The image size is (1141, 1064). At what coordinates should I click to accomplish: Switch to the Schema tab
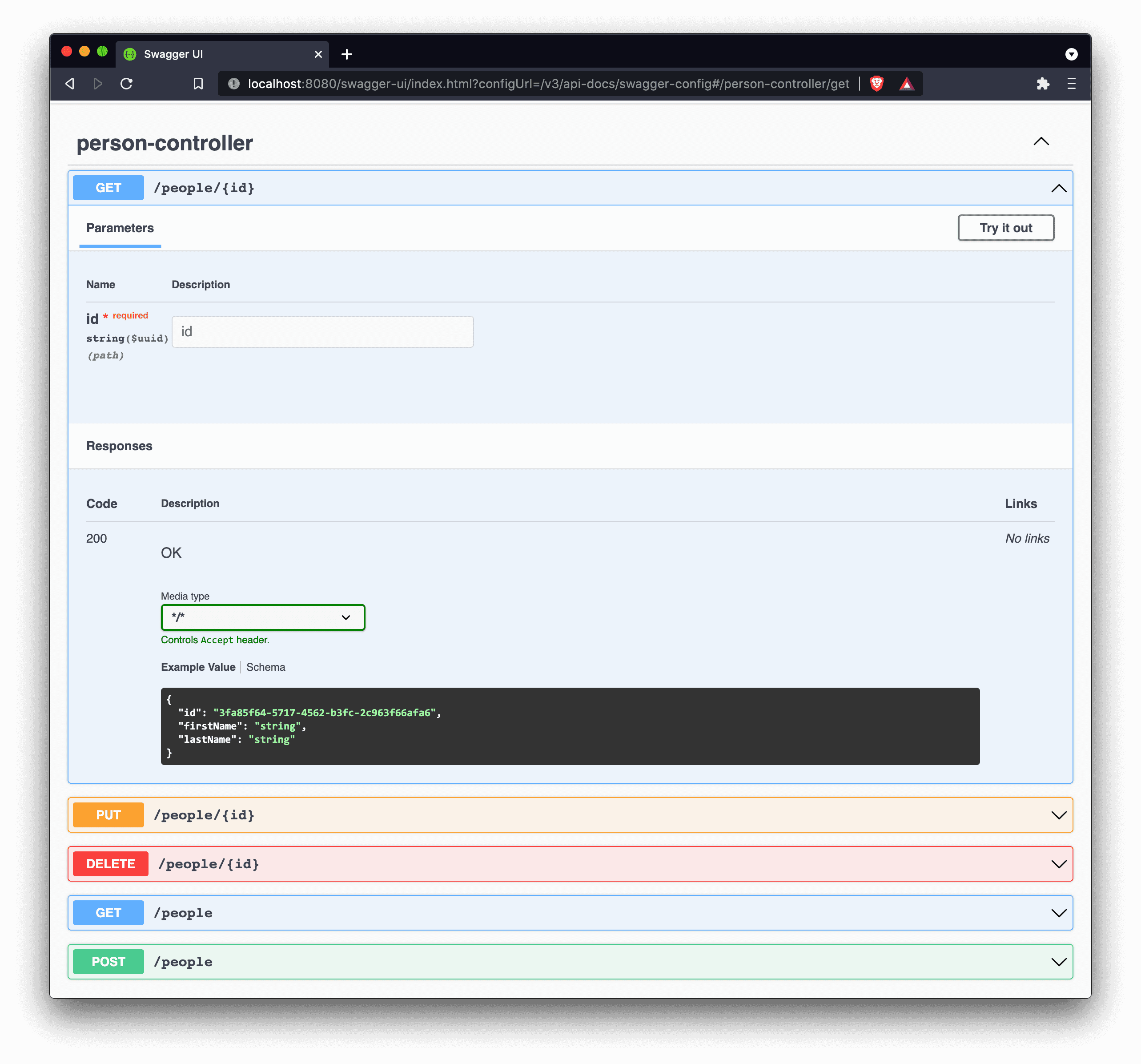[266, 667]
